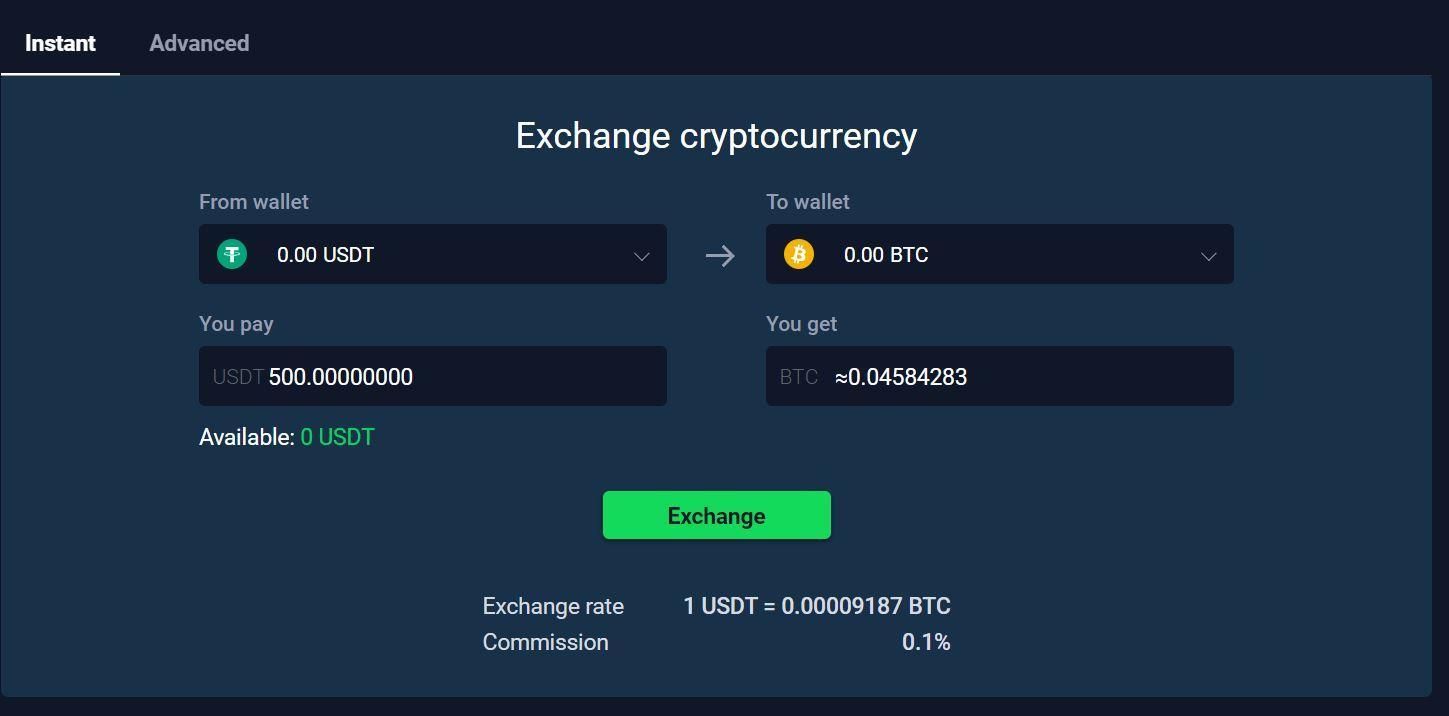This screenshot has height=716, width=1449.
Task: Select the 500.00000000 payment amount
Action: tap(341, 377)
